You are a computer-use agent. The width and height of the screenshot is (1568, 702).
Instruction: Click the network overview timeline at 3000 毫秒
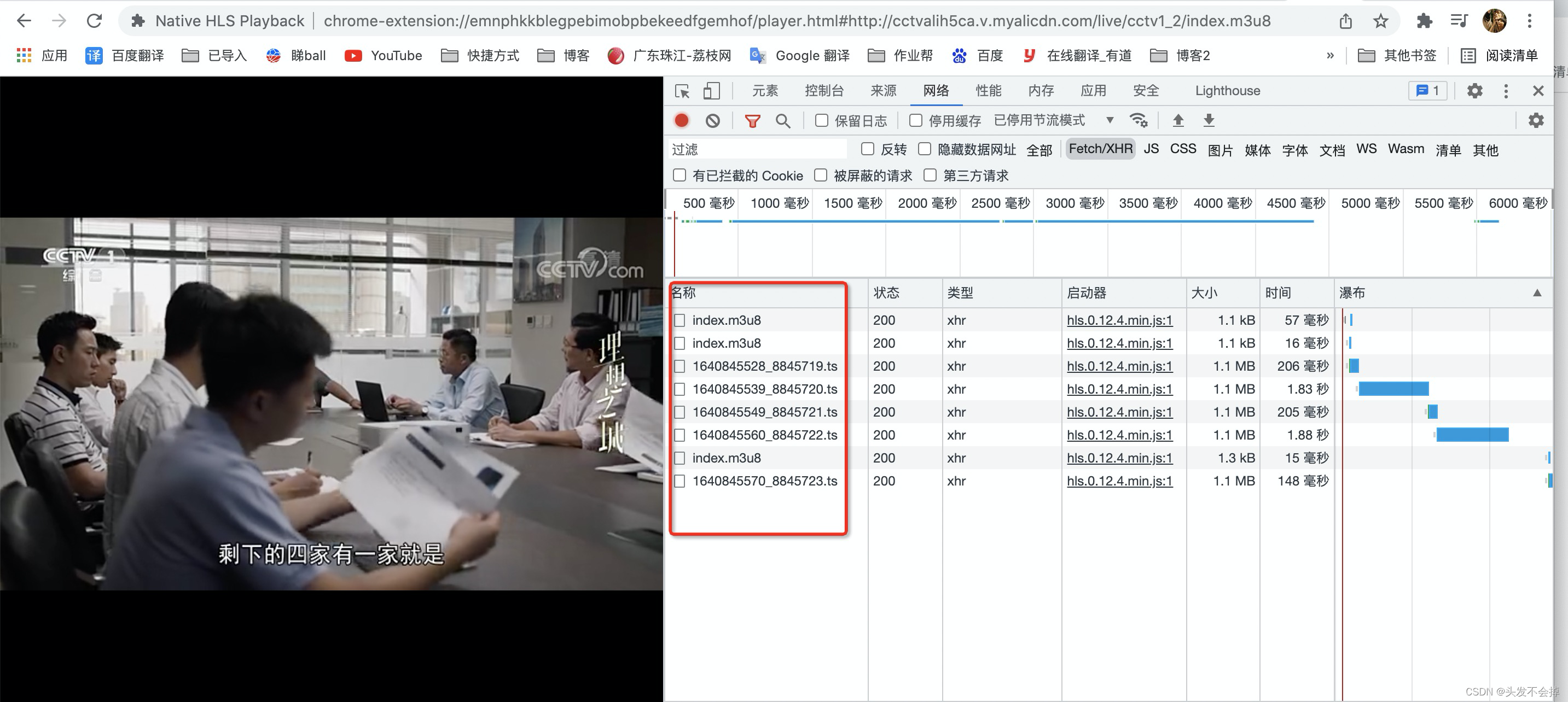coord(1075,203)
